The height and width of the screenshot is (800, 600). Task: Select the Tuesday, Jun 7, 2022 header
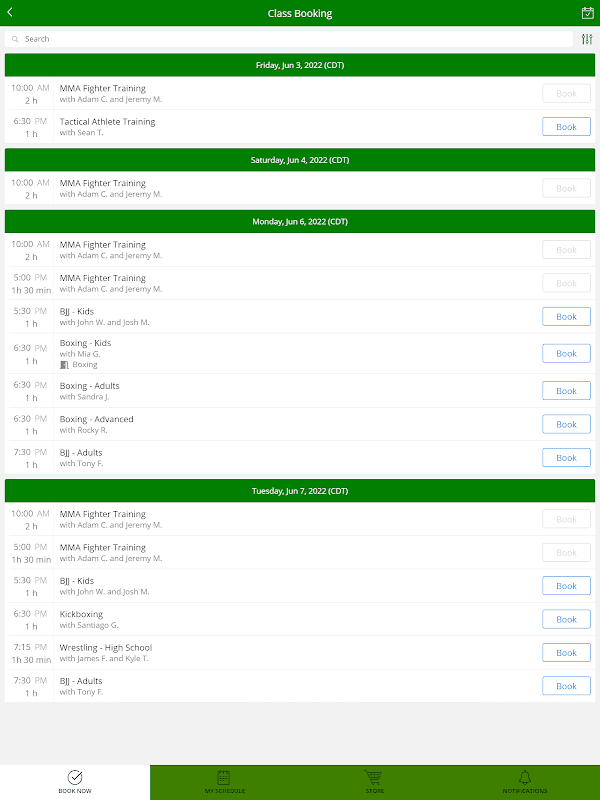coord(300,491)
